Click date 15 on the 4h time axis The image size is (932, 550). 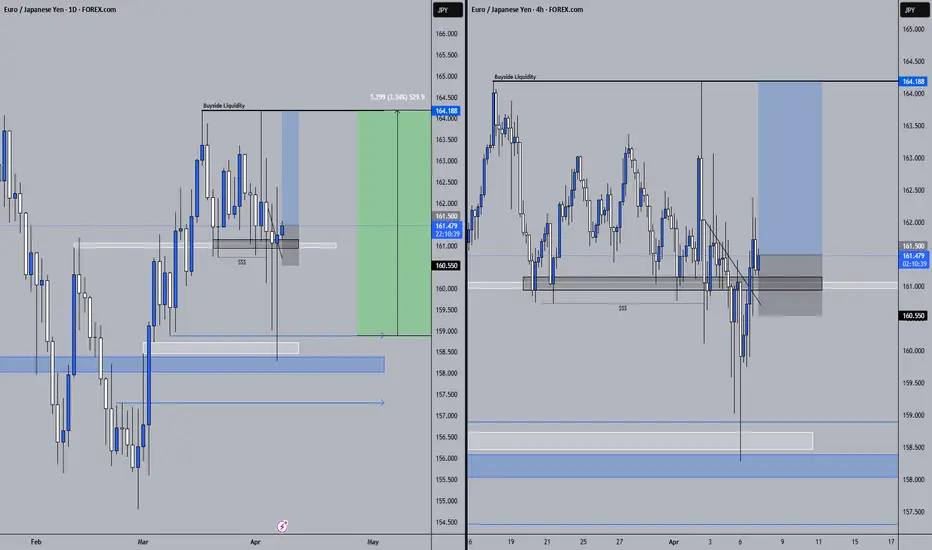point(855,542)
